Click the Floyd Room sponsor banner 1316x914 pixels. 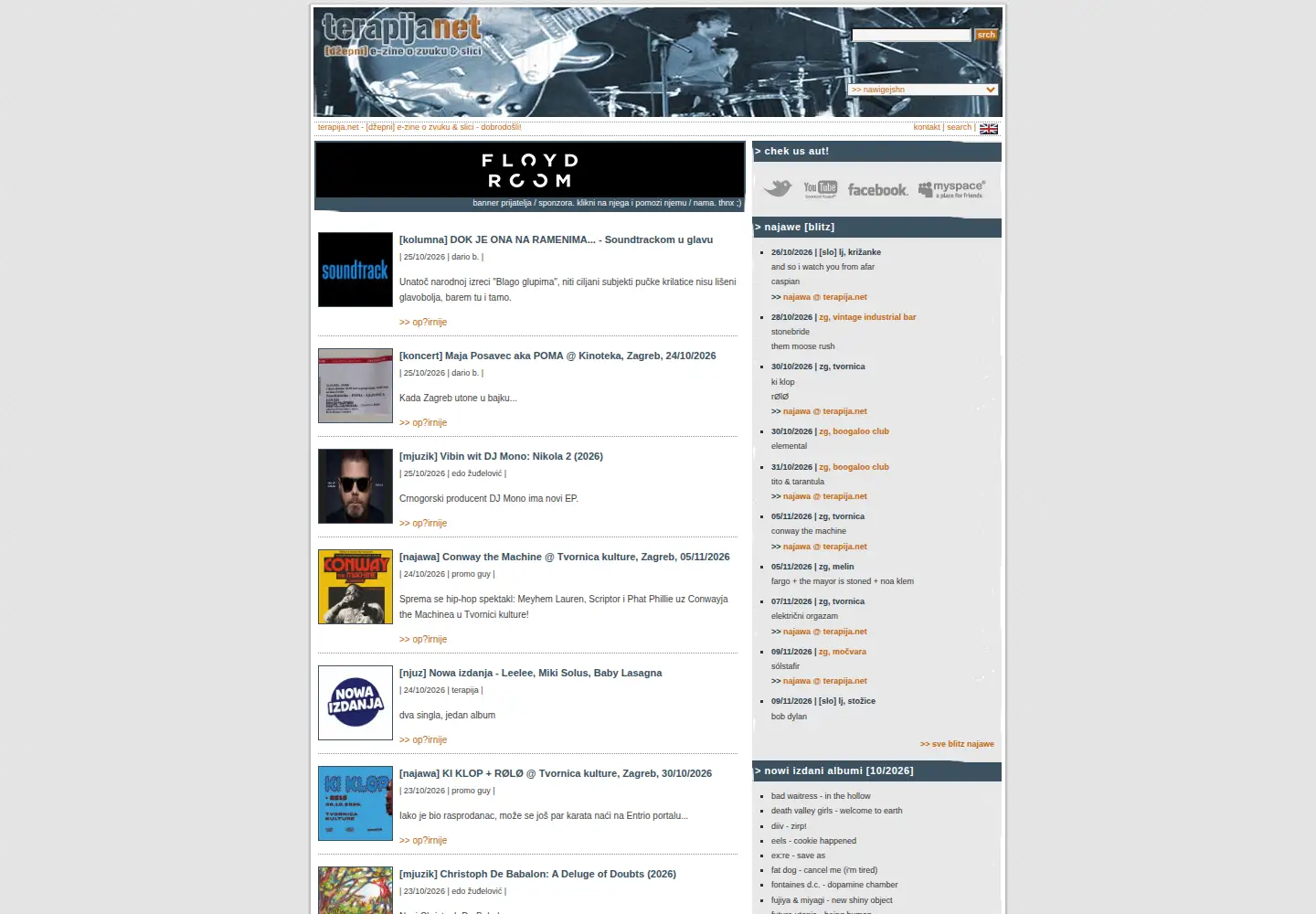tap(530, 170)
